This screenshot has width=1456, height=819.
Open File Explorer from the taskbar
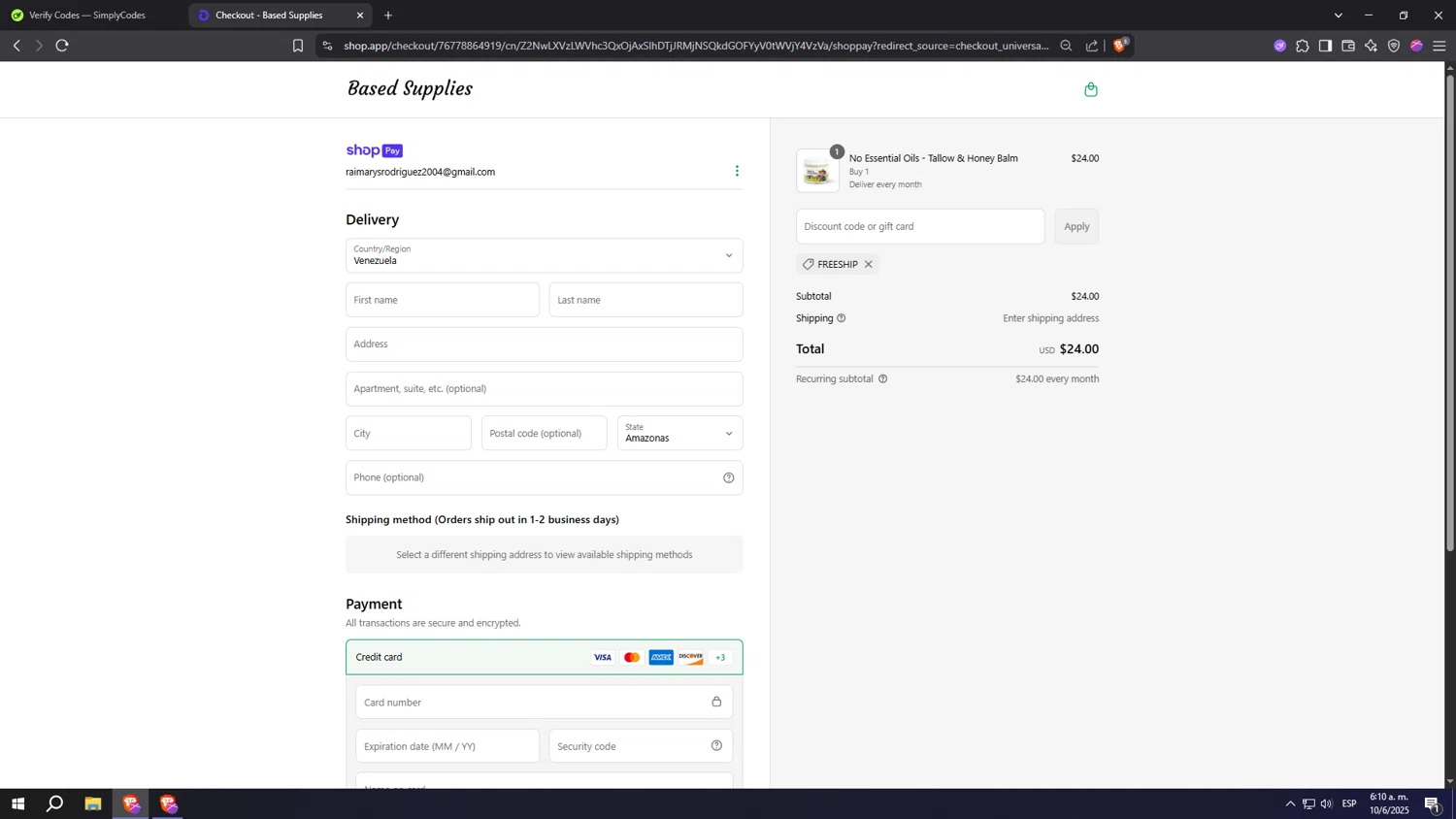point(93,803)
